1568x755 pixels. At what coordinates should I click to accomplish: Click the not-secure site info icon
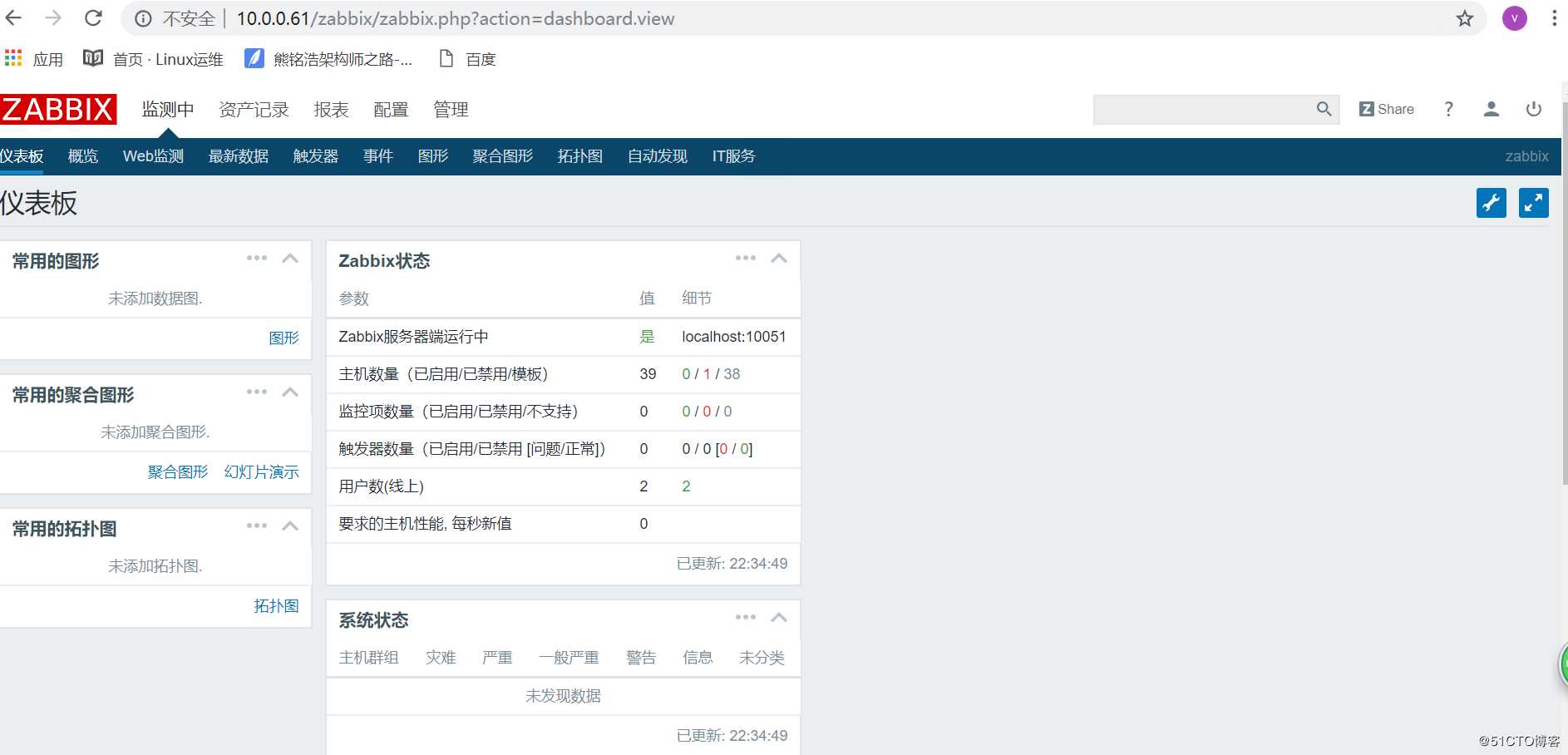(x=143, y=18)
